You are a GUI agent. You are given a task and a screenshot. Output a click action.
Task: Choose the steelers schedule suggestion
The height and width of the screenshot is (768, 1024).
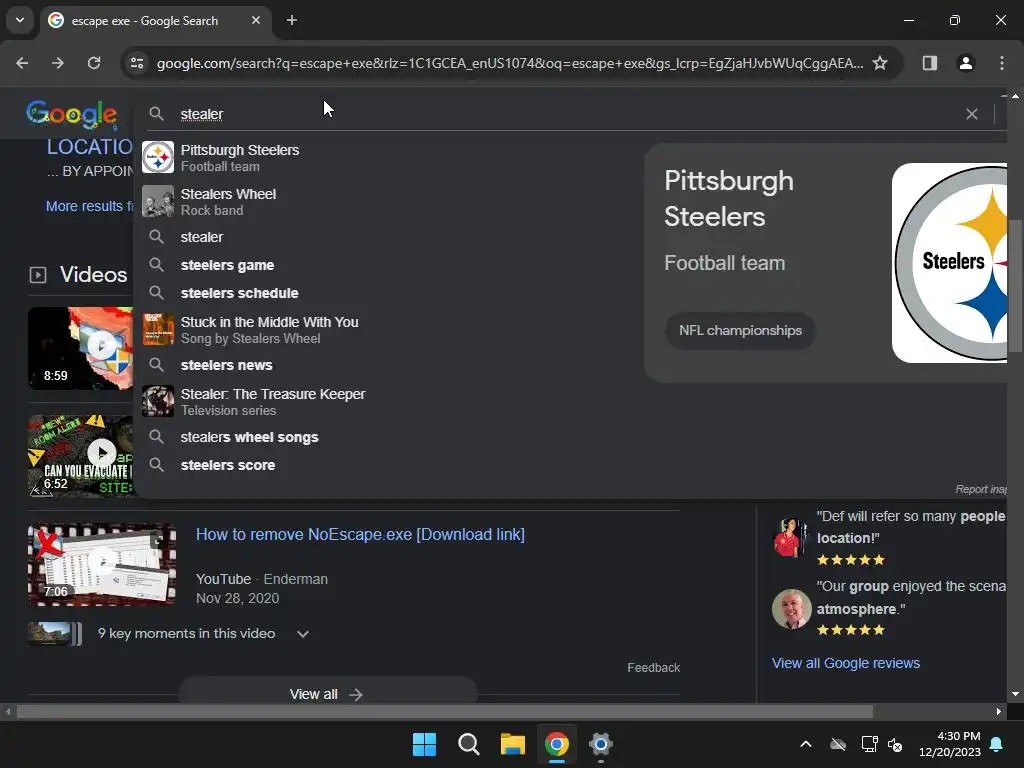[385, 293]
